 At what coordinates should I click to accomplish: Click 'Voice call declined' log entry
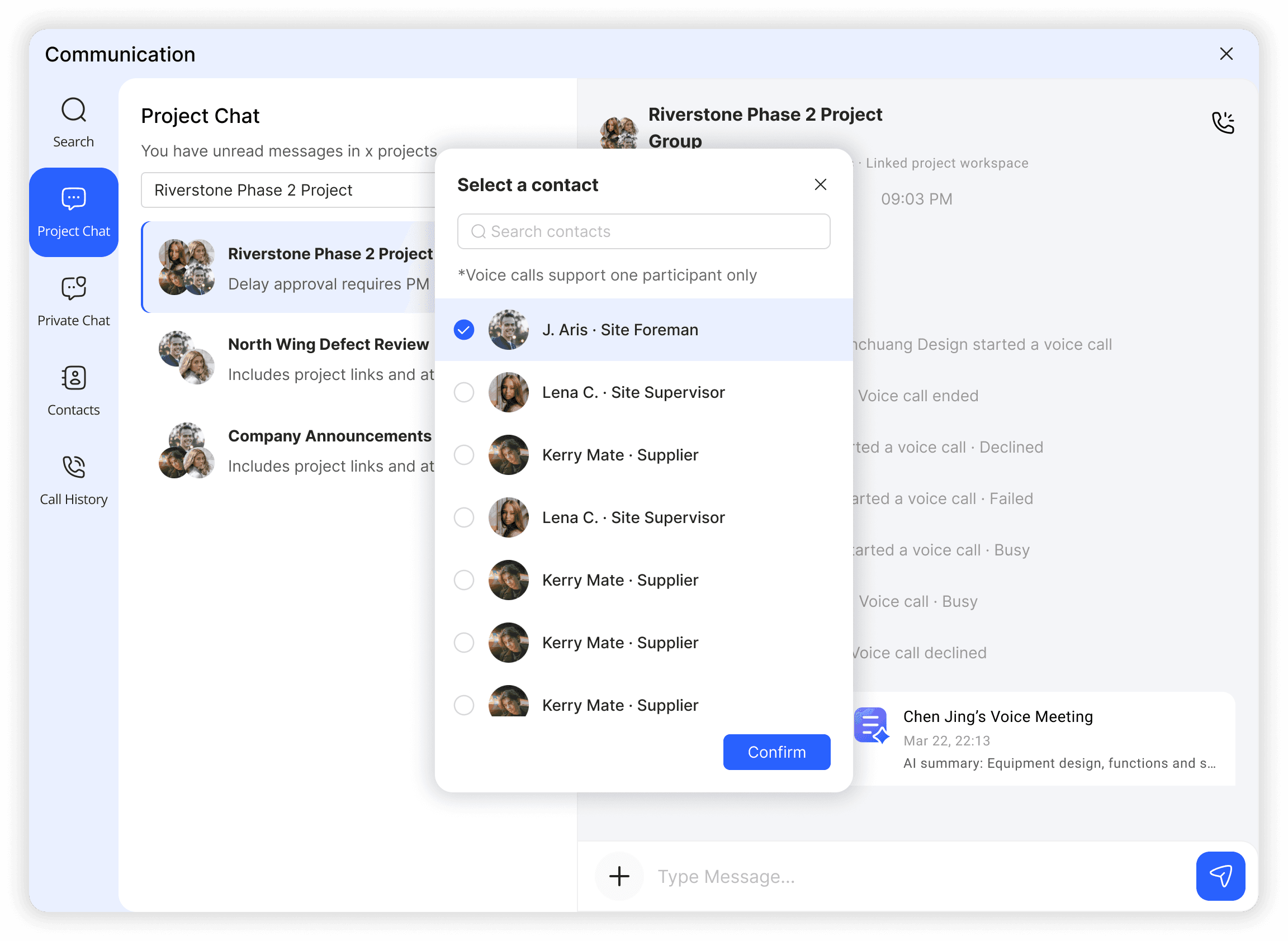(918, 653)
